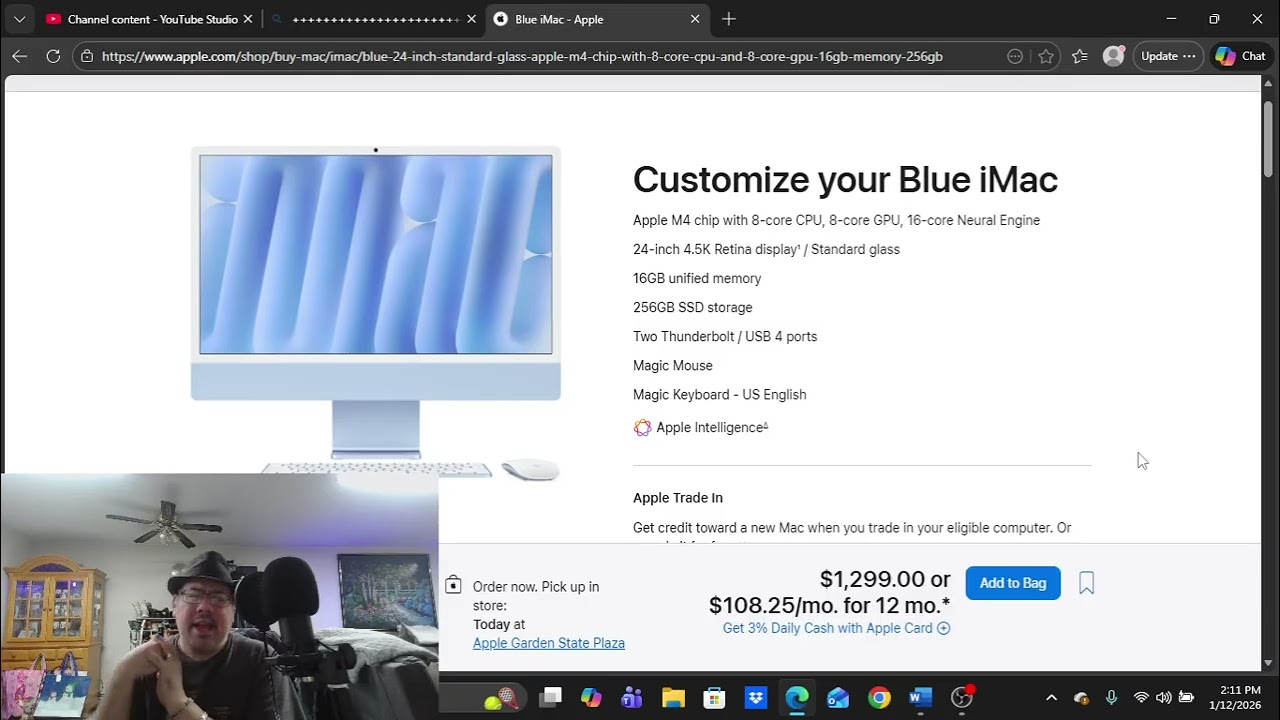This screenshot has width=1280, height=720.
Task: Open Google Chrome from the taskbar
Action: (x=879, y=697)
